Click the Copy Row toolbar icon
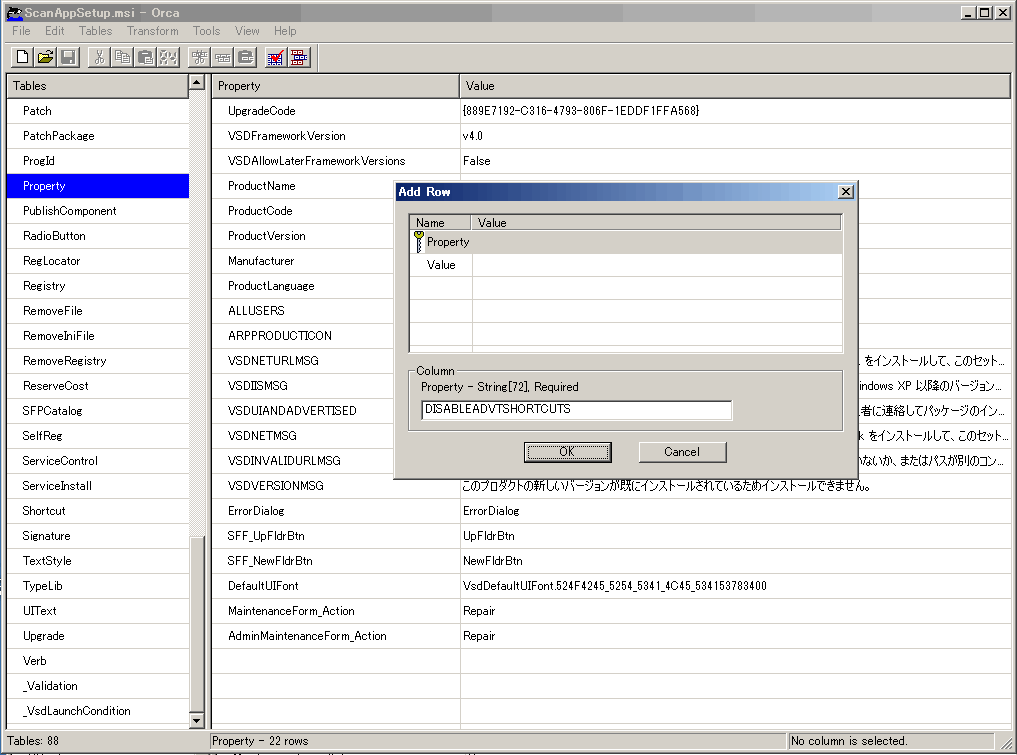Screen dimensions: 1017x755 (222, 57)
